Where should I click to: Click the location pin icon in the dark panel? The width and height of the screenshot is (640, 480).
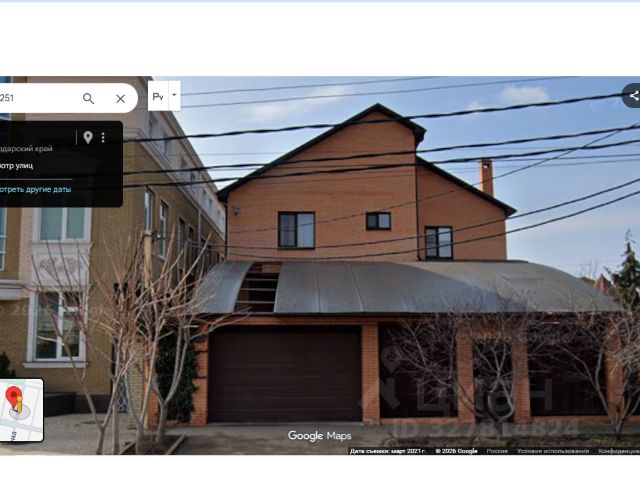(x=88, y=137)
